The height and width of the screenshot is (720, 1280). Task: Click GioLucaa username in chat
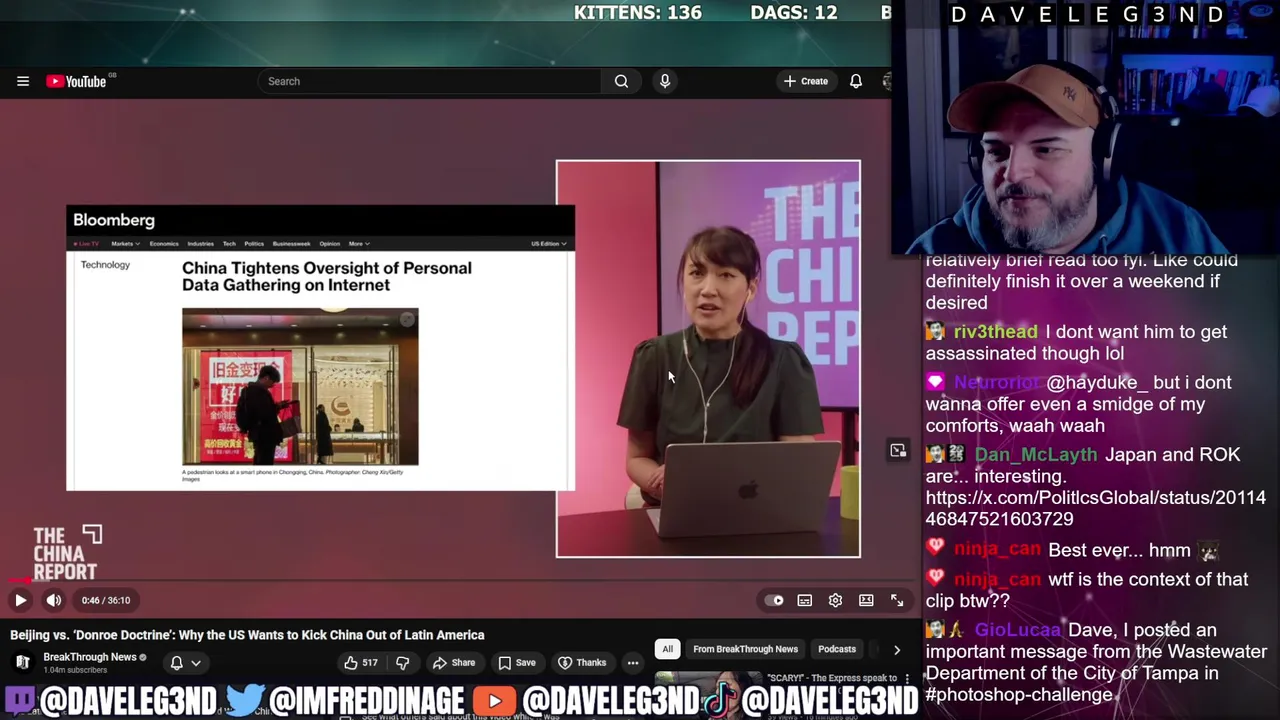[1017, 630]
